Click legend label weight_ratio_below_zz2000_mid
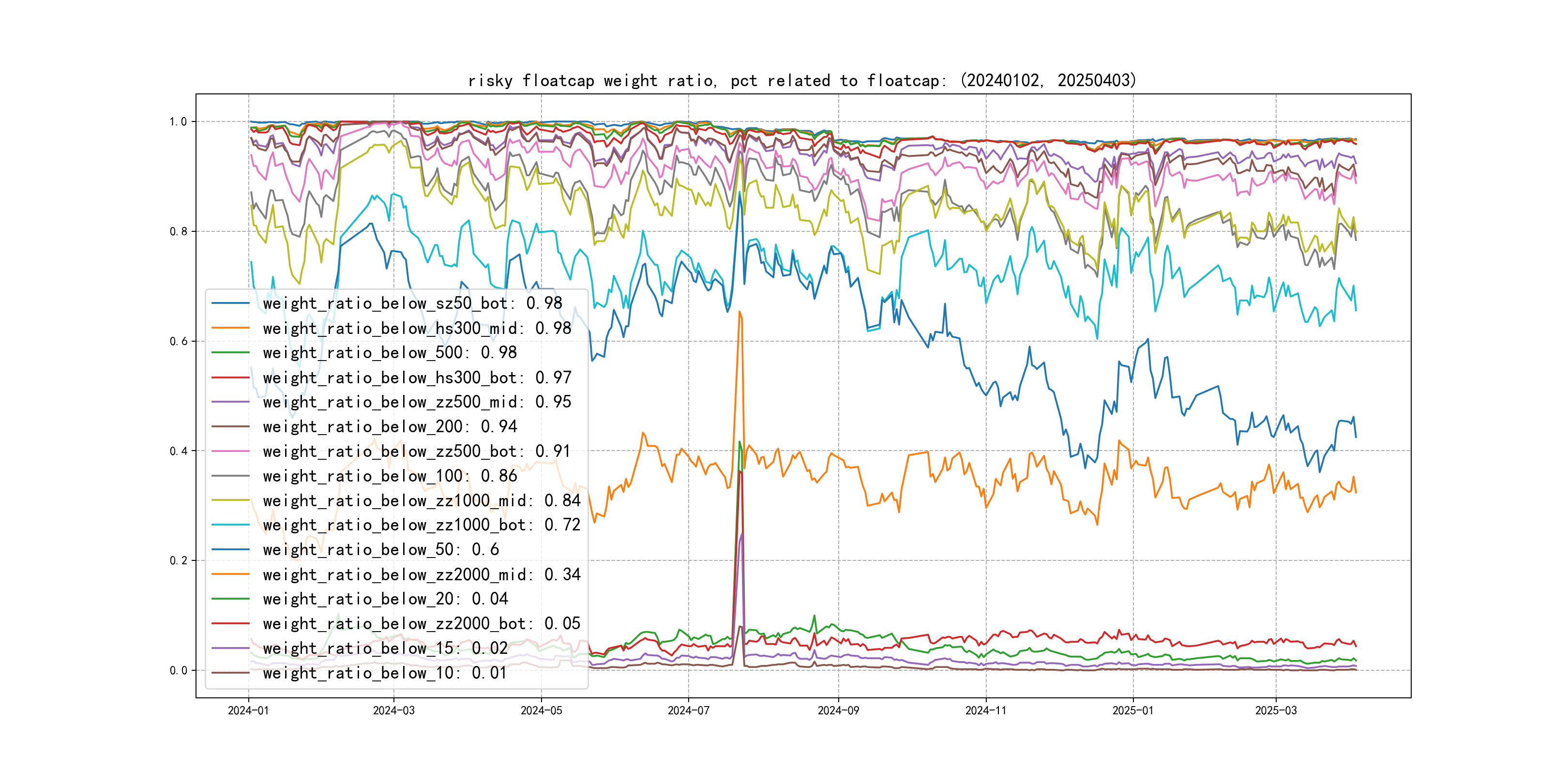This screenshot has width=1568, height=784. [421, 574]
